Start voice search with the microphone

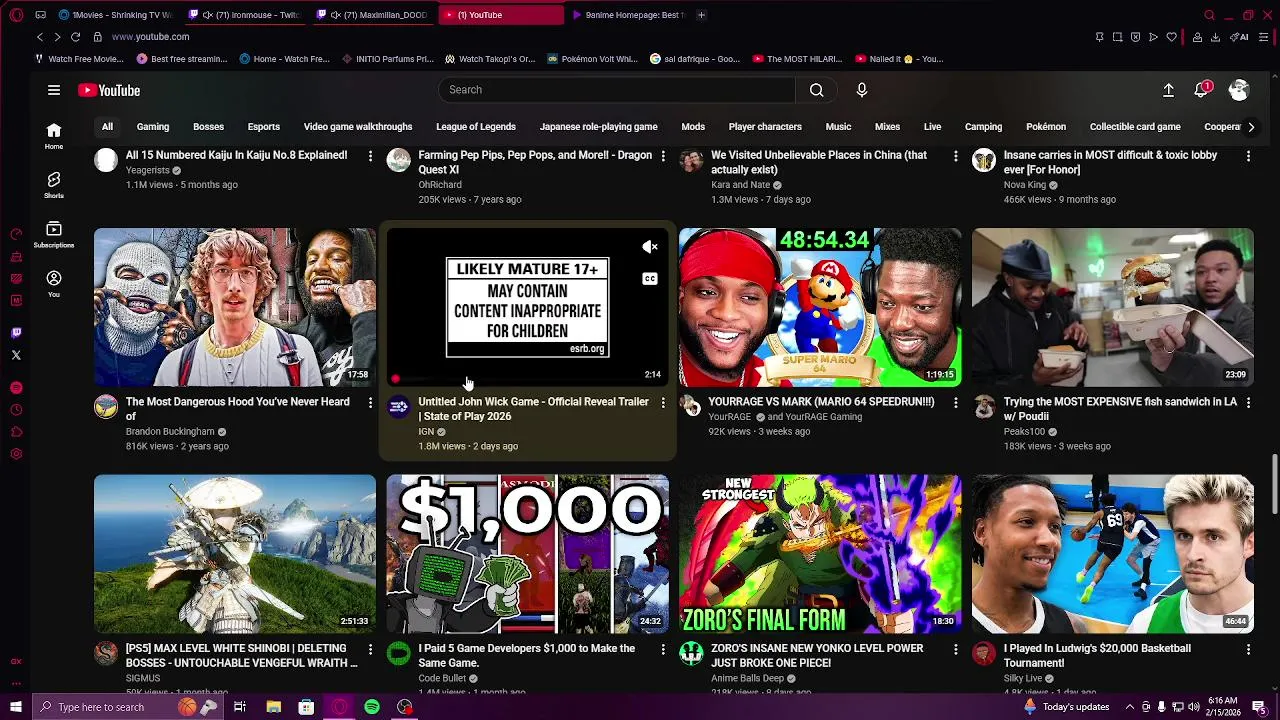pyautogui.click(x=862, y=90)
